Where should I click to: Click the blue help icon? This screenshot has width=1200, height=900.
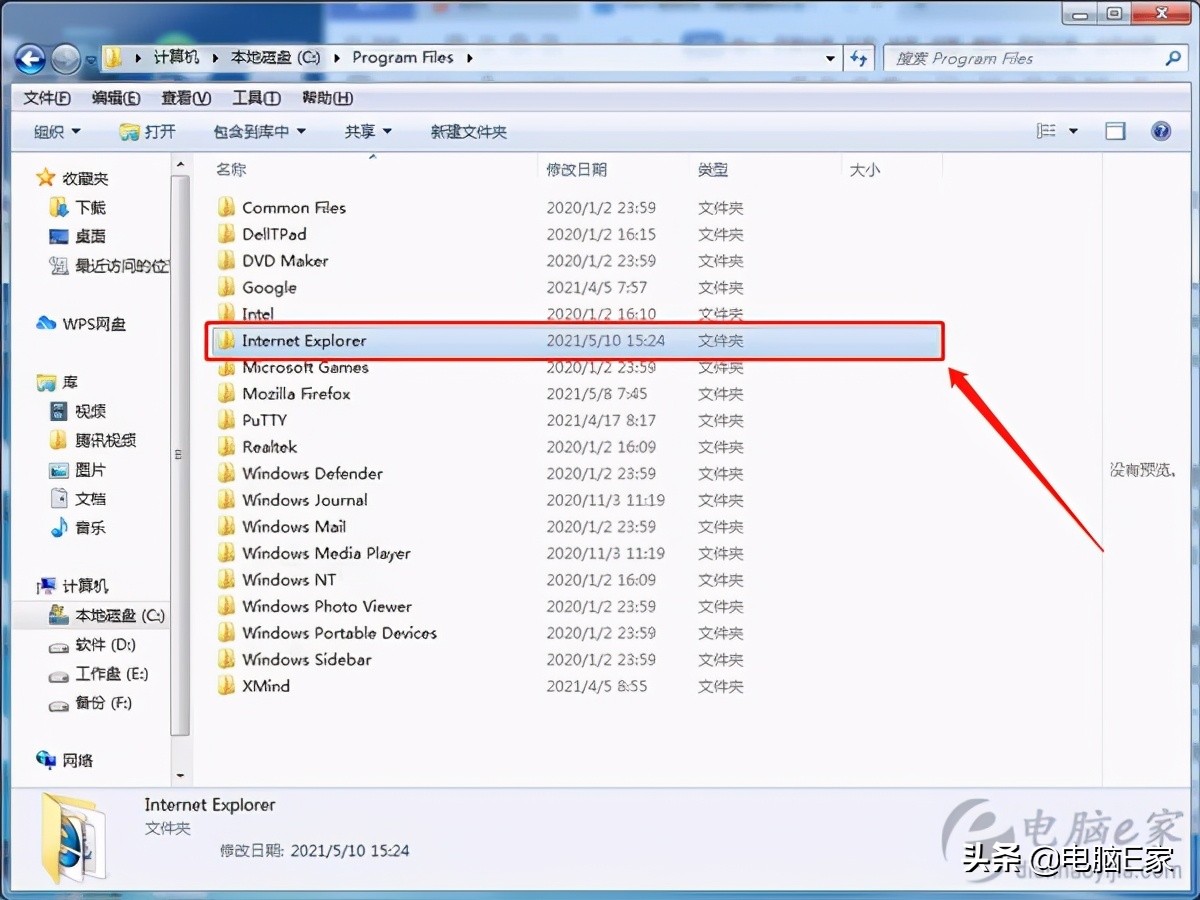tap(1161, 131)
